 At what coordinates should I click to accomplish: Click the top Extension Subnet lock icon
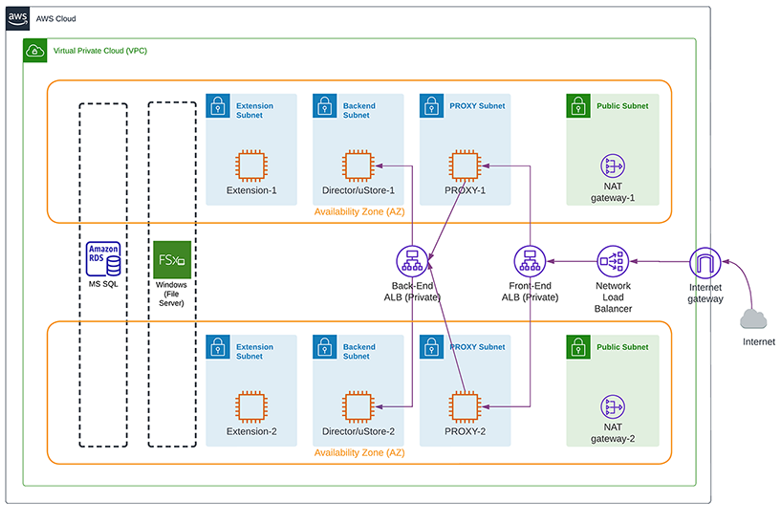pos(218,106)
